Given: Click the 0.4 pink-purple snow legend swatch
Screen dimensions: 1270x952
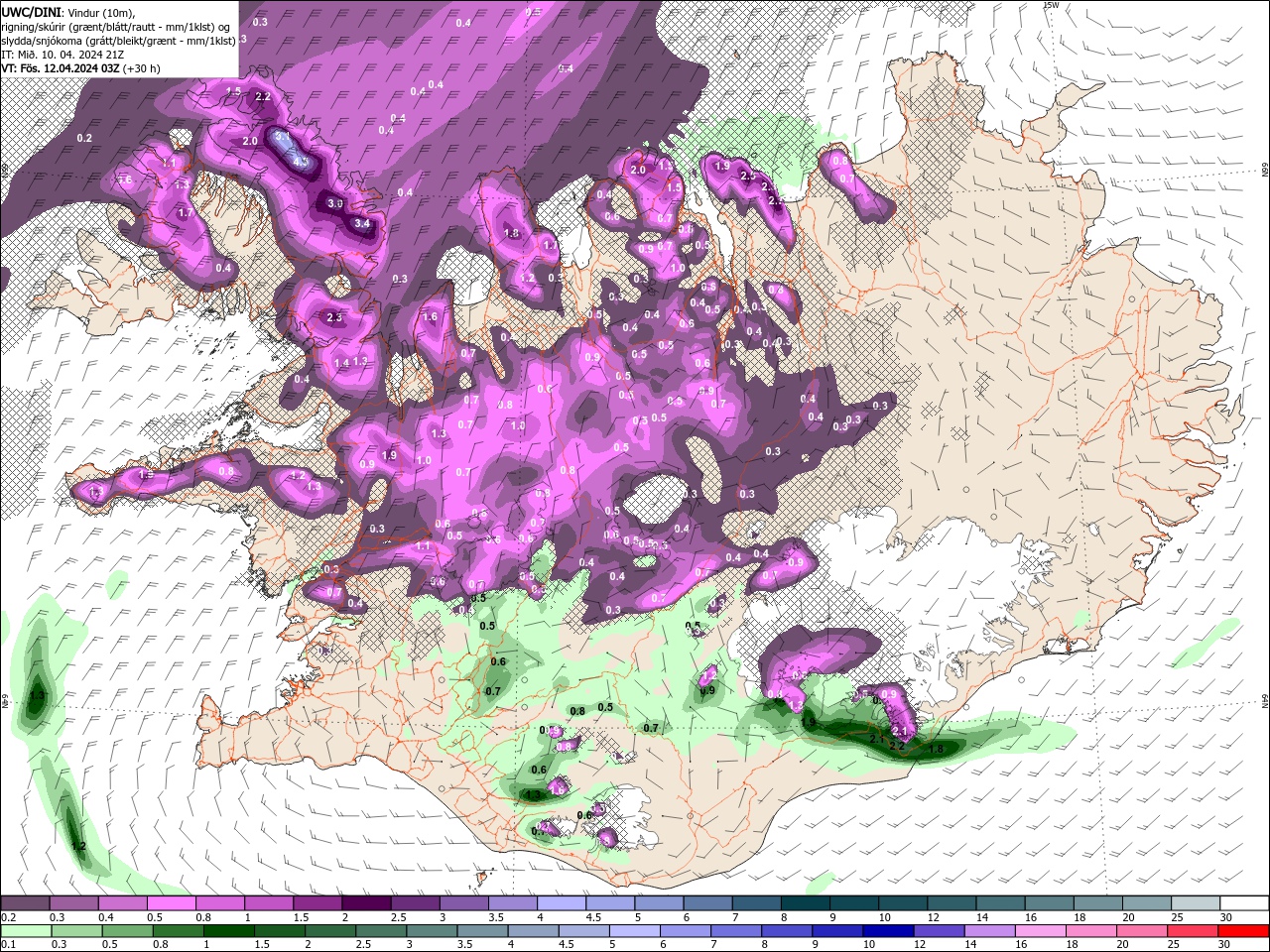Looking at the screenshot, I should pos(122,903).
